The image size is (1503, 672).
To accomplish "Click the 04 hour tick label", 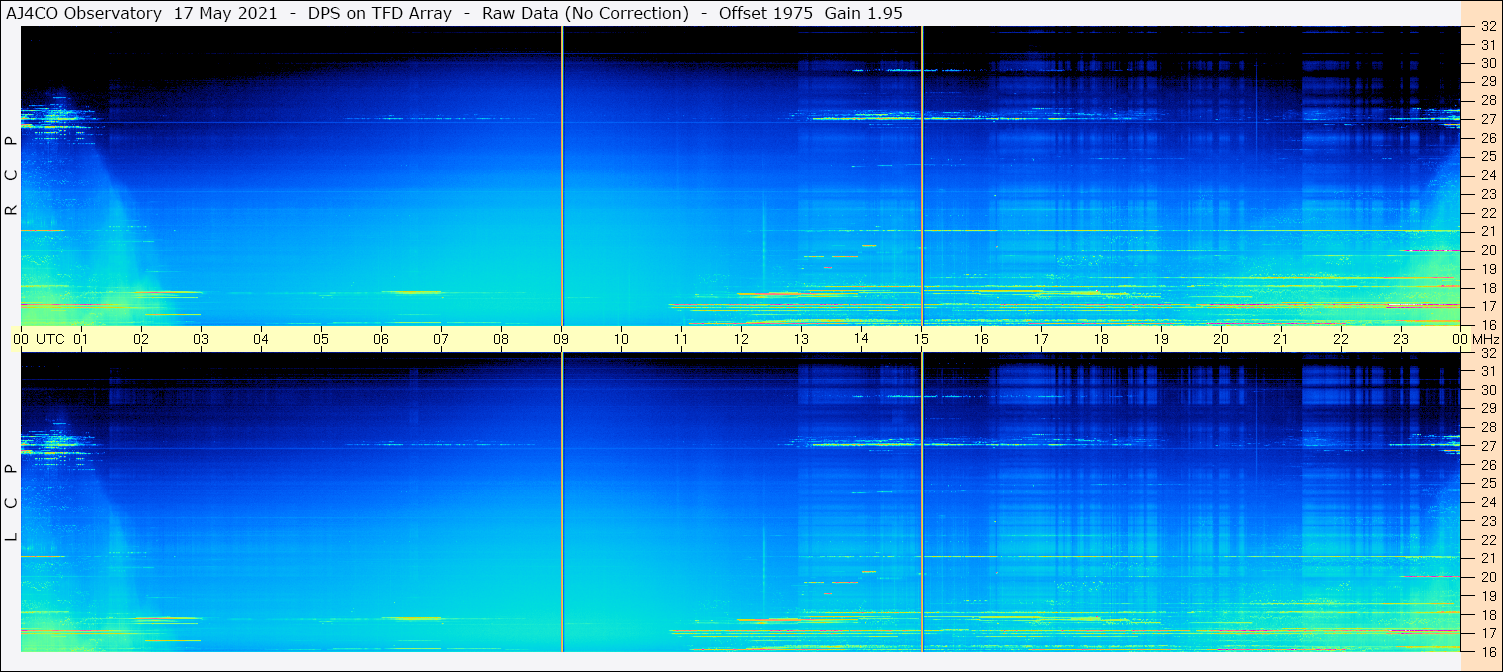I will tap(261, 339).
